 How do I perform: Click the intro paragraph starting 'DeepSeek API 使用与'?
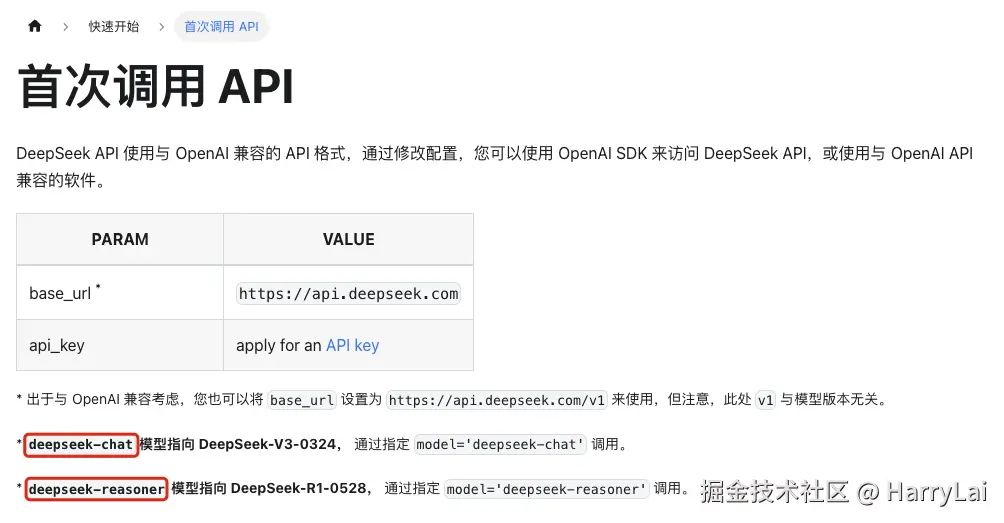click(495, 166)
